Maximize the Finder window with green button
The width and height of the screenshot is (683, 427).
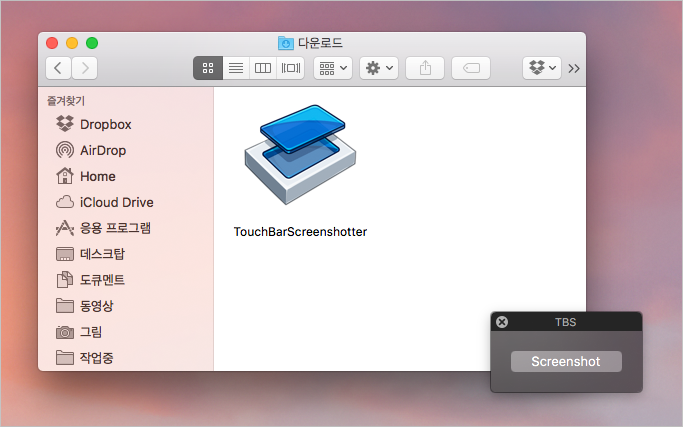click(x=92, y=43)
